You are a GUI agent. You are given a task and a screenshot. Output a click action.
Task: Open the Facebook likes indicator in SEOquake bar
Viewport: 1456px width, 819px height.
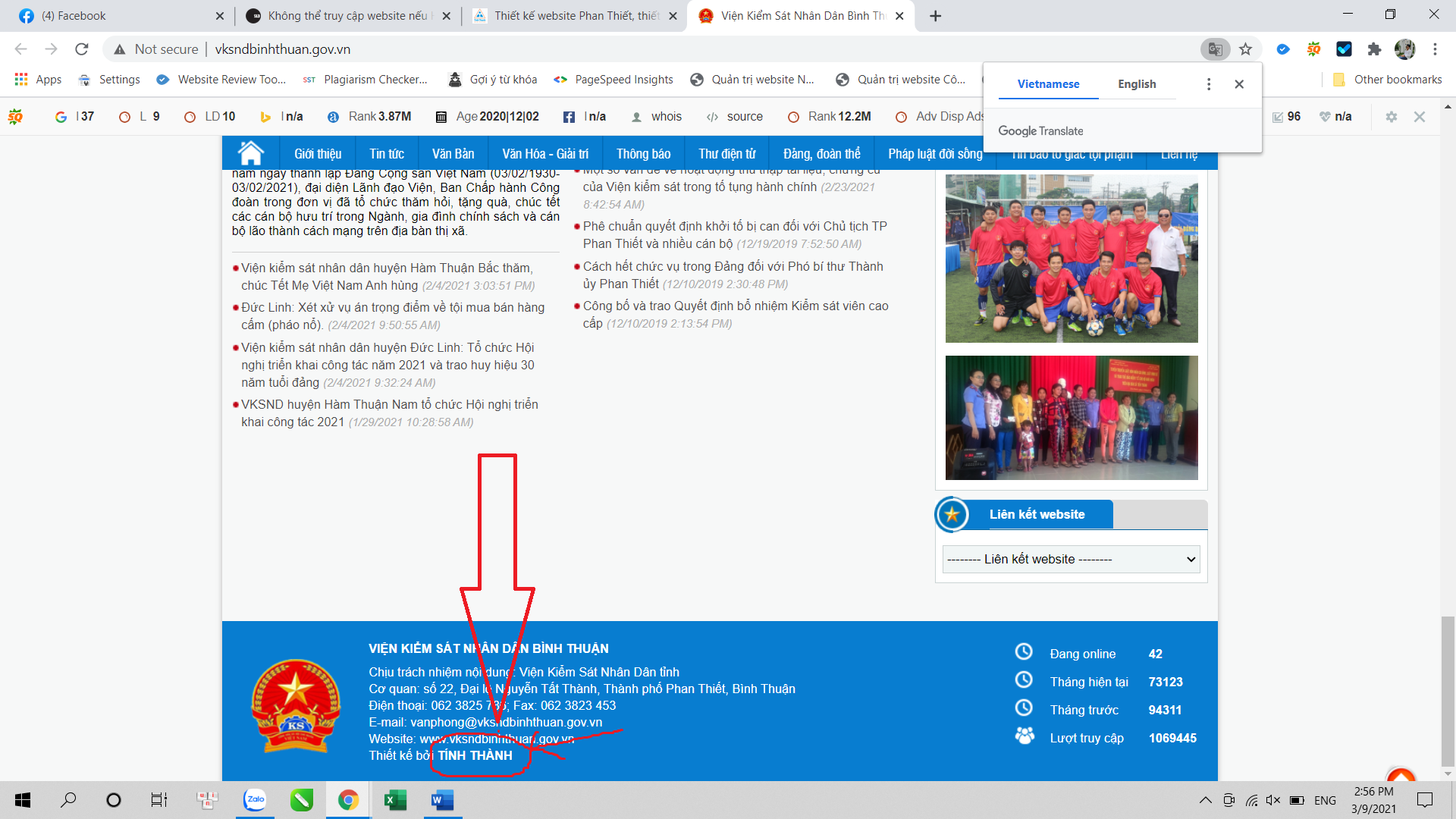pyautogui.click(x=582, y=117)
